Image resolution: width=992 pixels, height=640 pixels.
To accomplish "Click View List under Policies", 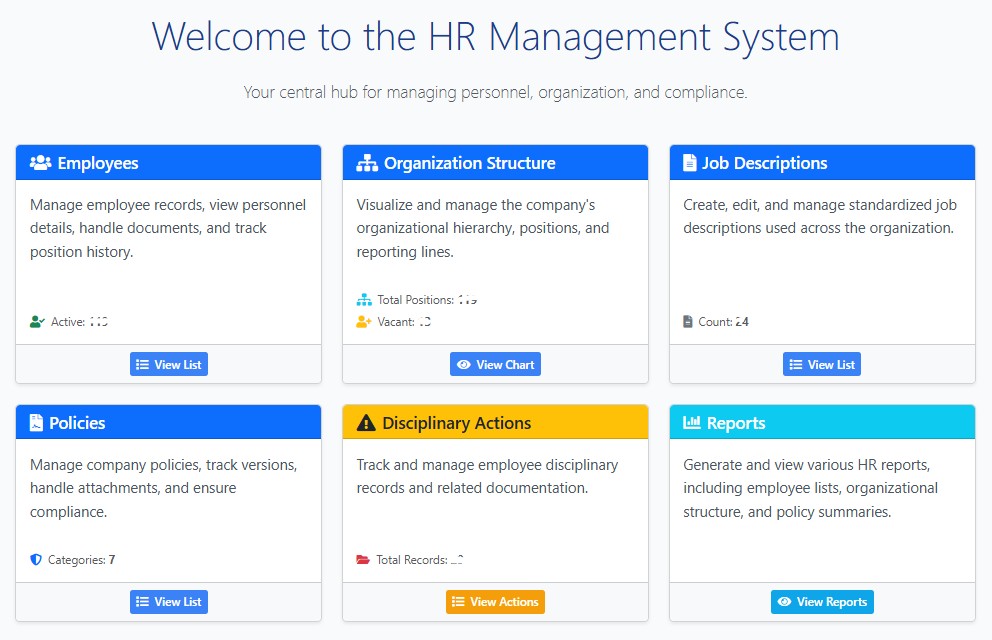I will [x=168, y=602].
